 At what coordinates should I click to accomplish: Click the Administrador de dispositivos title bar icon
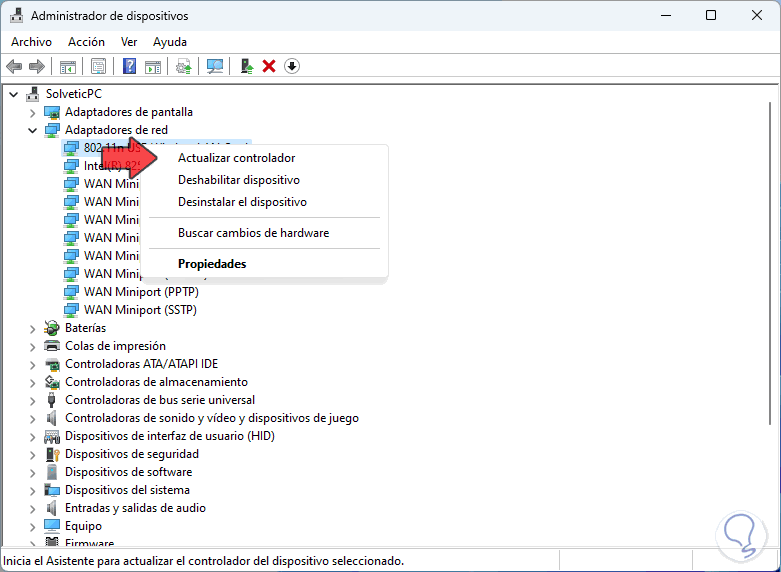17,15
